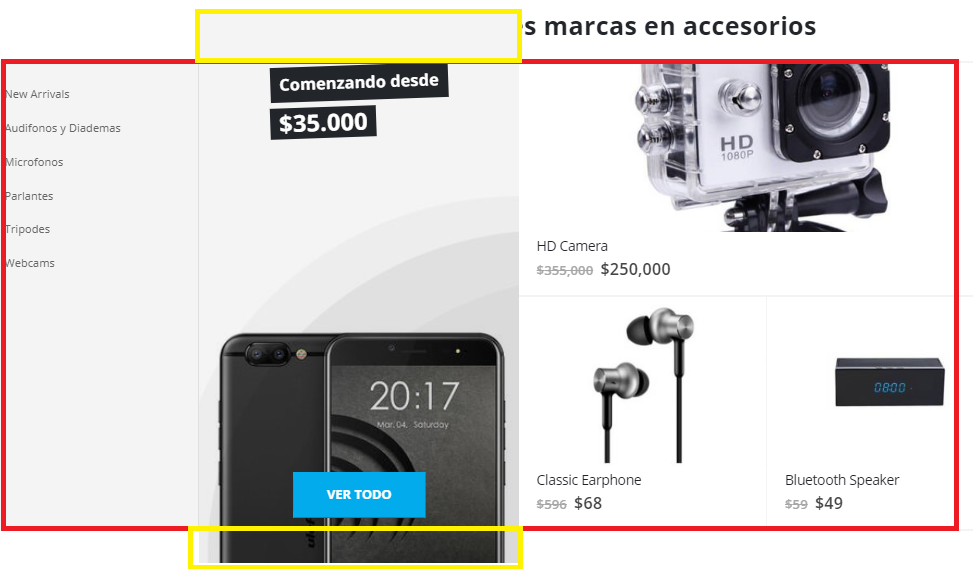Open the New Arrivals category
The width and height of the screenshot is (973, 569).
click(x=37, y=94)
